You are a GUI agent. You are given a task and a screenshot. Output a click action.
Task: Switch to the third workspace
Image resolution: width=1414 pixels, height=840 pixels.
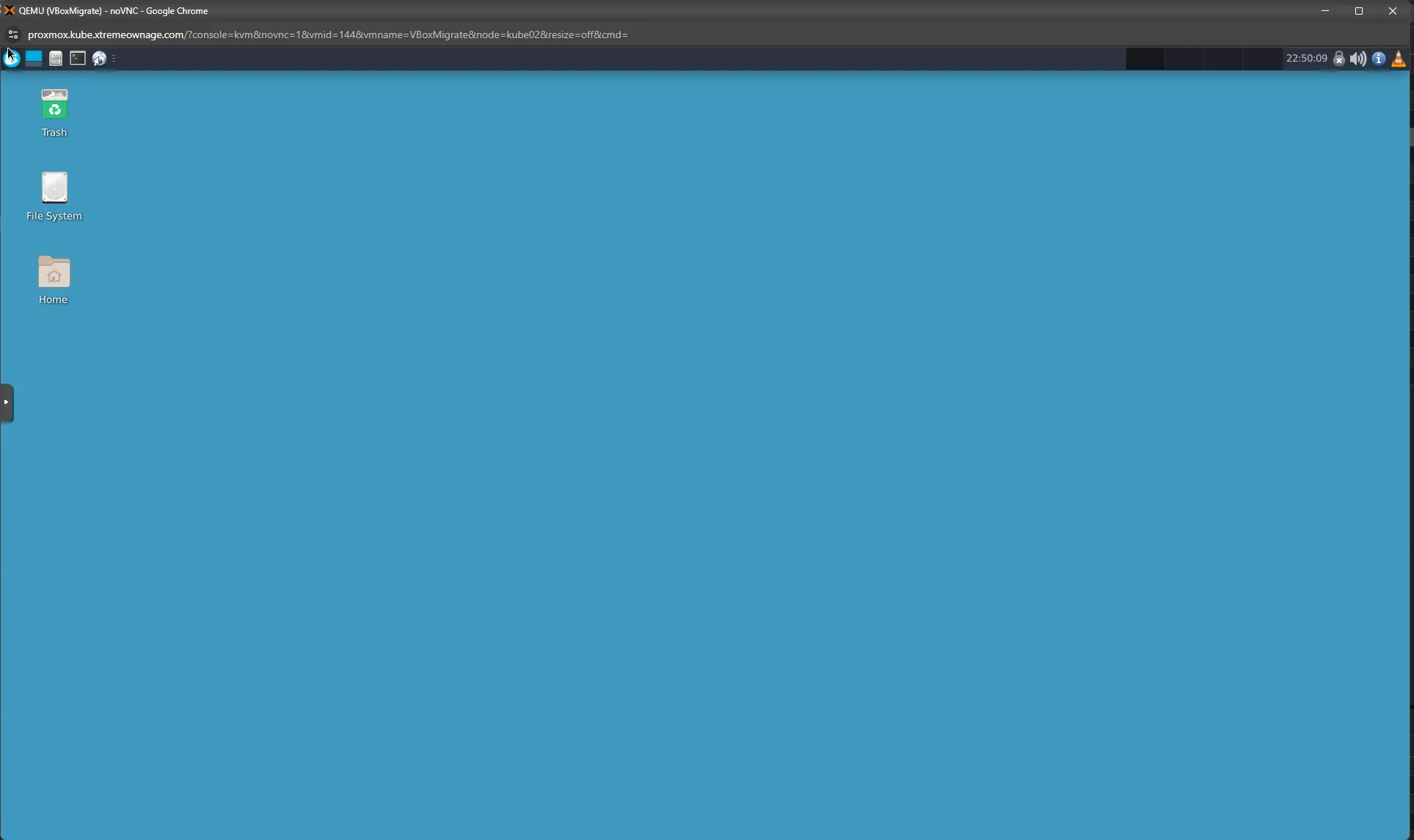pyautogui.click(x=1223, y=59)
